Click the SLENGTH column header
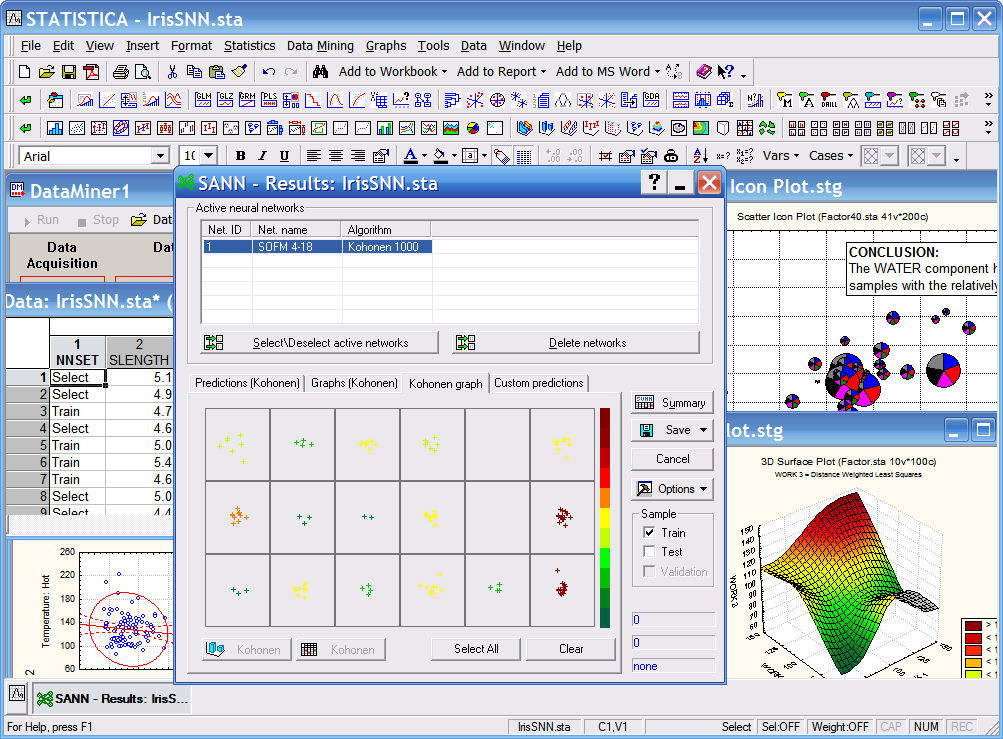Screen dimensions: 1003x739 139,352
